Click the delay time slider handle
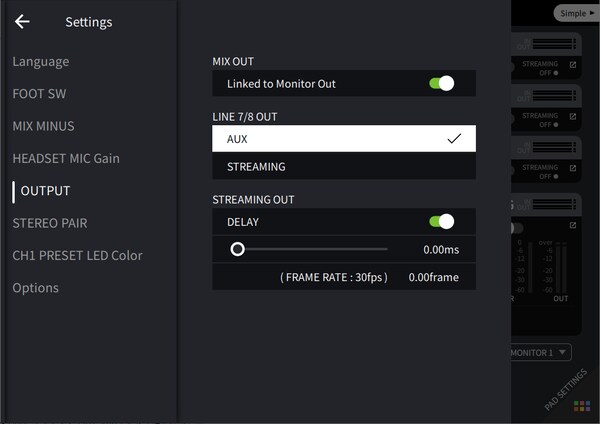The height and width of the screenshot is (424, 600). (x=237, y=249)
